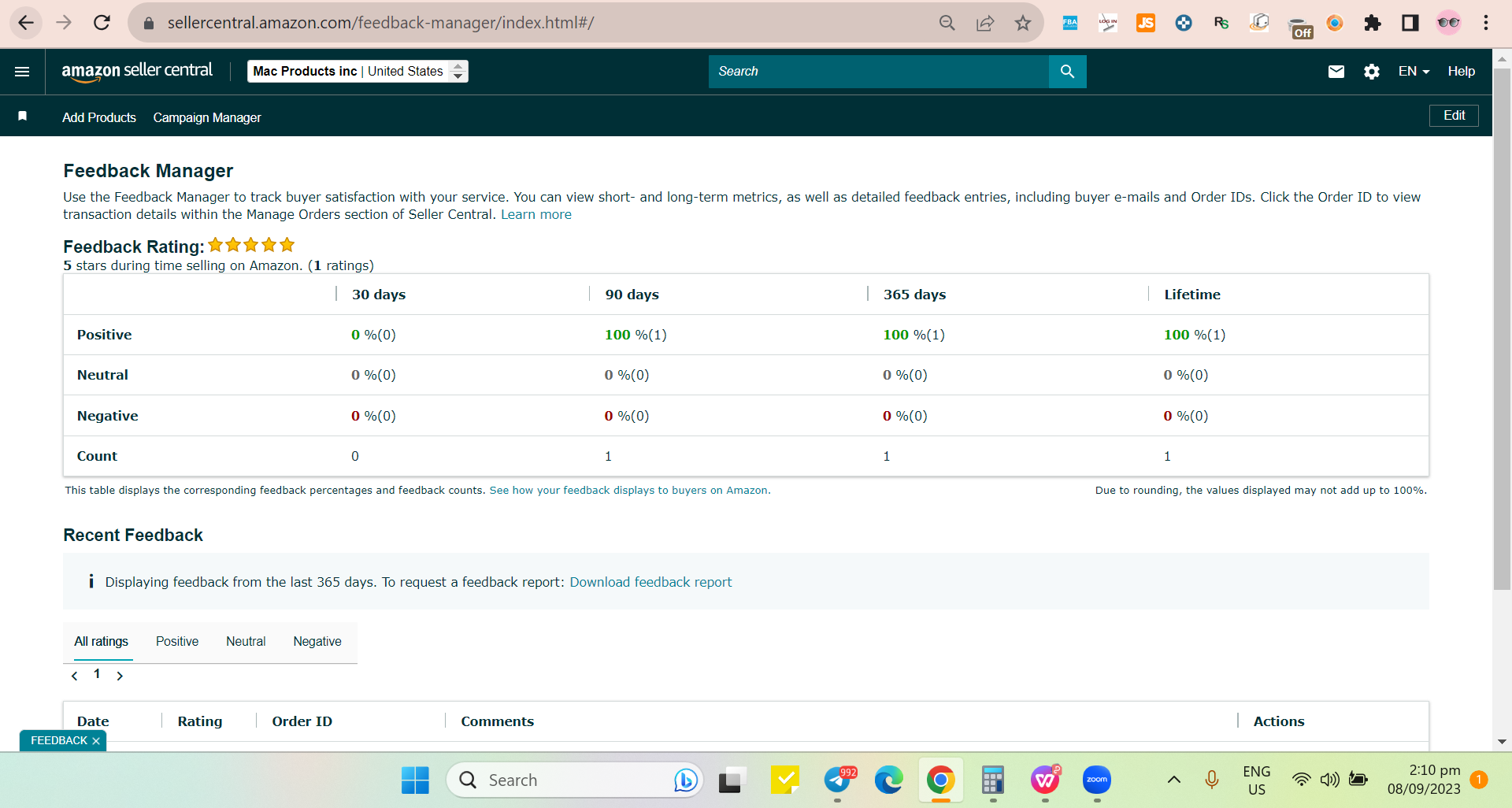Select the All ratings tab
The width and height of the screenshot is (1512, 808).
click(x=101, y=642)
